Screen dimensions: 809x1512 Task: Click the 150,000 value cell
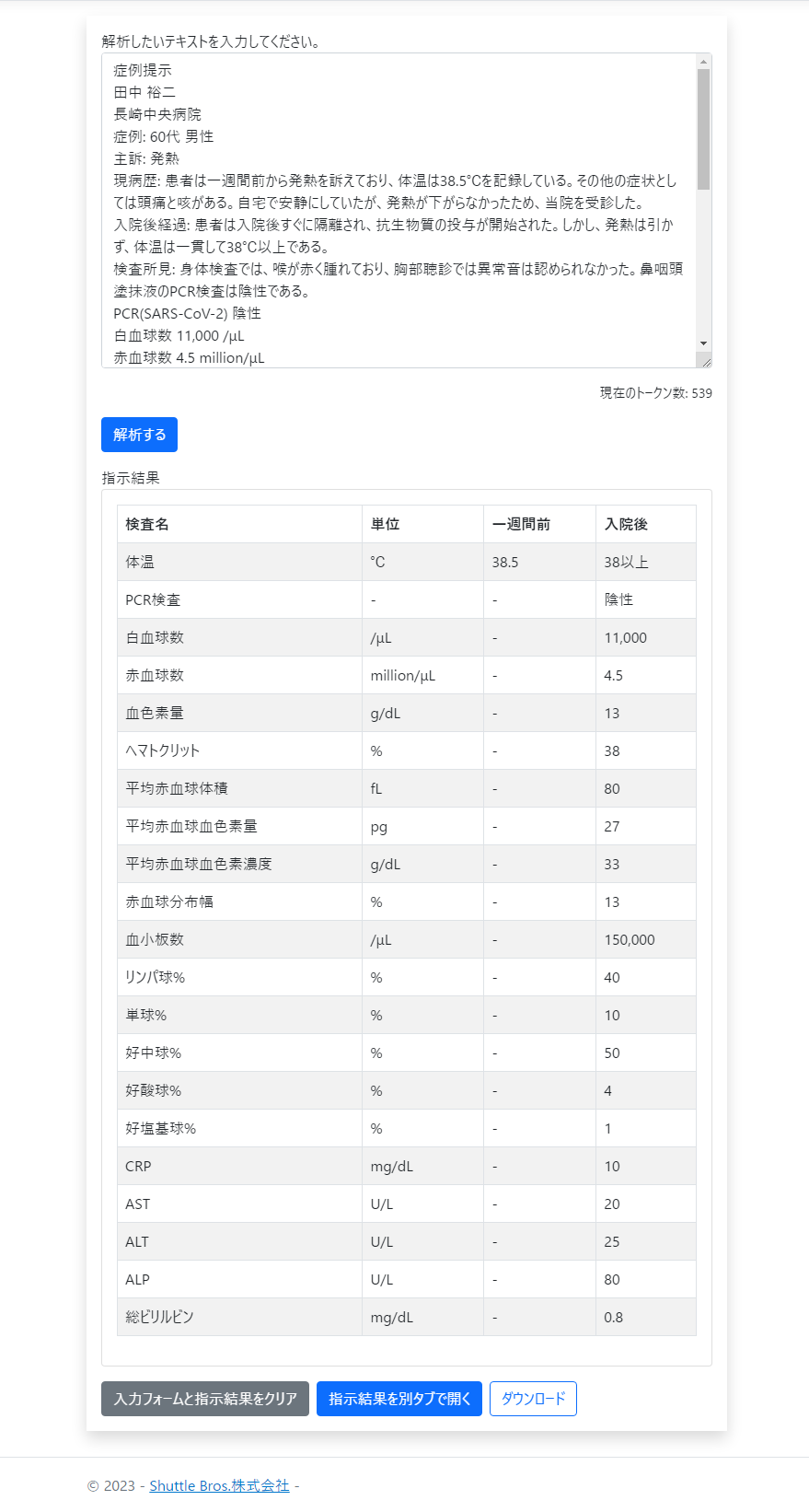tap(646, 939)
